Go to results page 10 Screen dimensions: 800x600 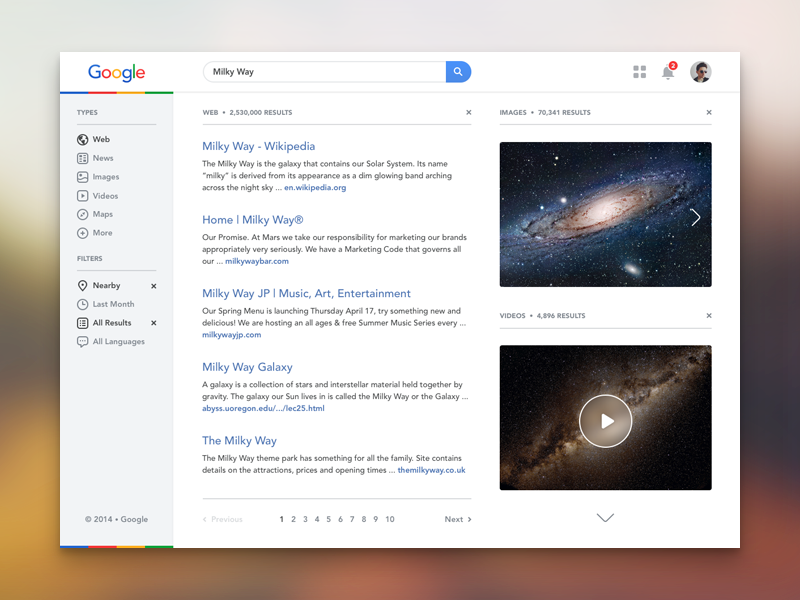coord(390,519)
